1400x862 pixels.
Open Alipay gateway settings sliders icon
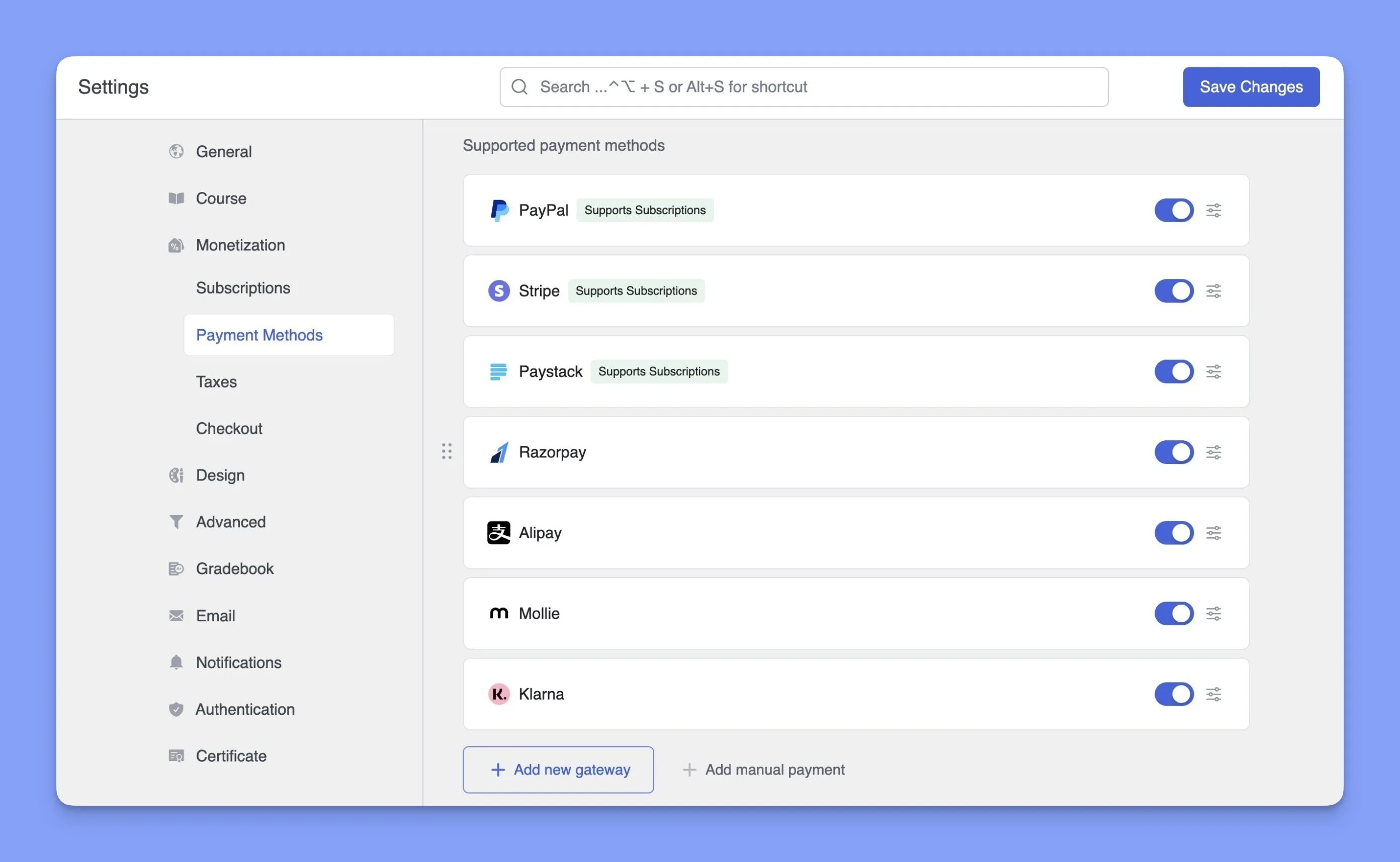(1213, 533)
